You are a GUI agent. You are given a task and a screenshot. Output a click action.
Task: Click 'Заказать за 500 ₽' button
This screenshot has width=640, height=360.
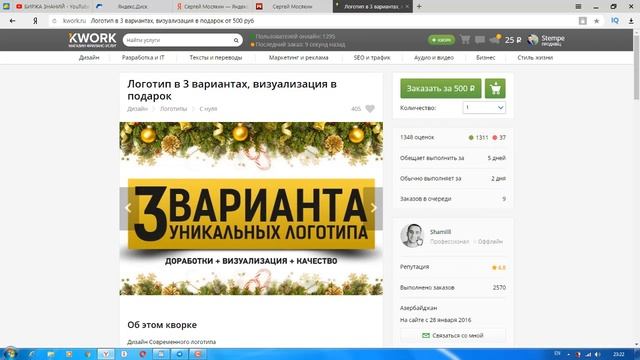pyautogui.click(x=440, y=89)
